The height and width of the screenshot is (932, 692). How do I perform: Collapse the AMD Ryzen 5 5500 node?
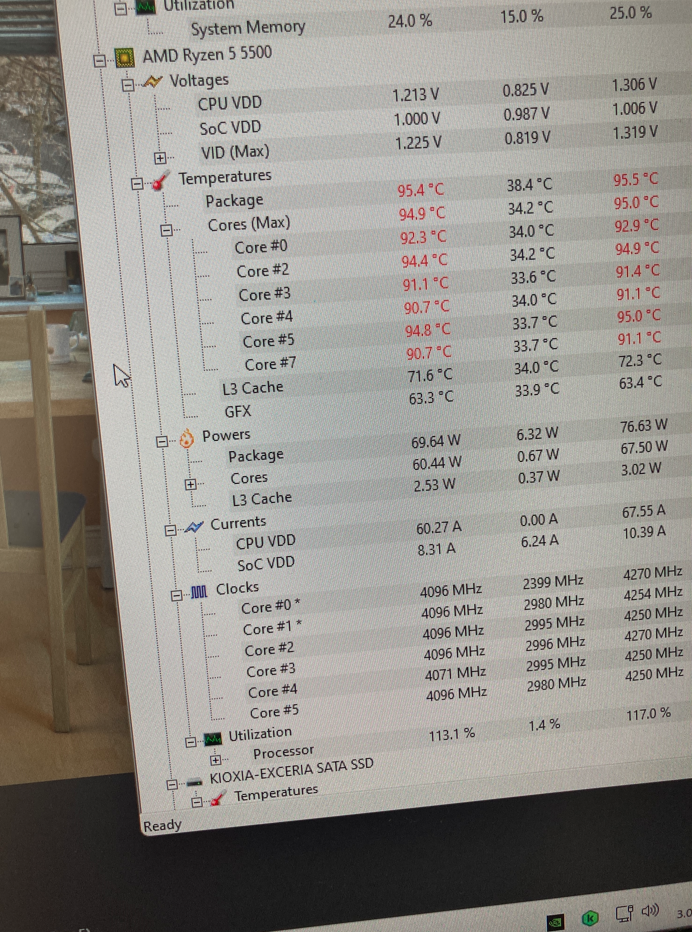click(100, 61)
